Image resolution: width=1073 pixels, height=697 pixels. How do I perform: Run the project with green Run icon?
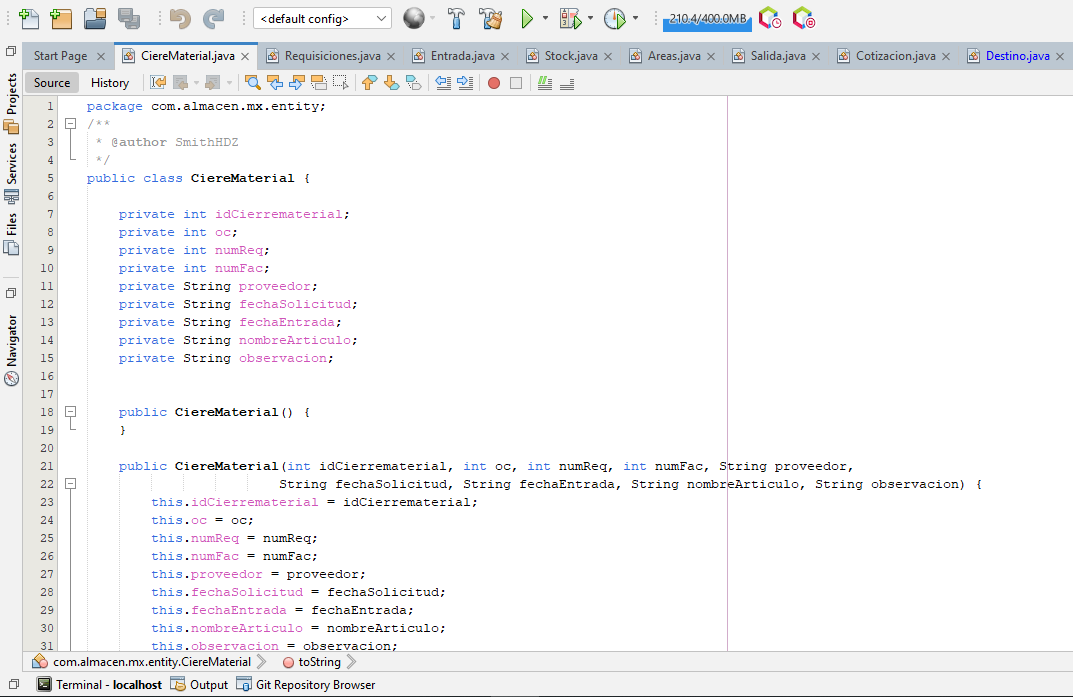pos(527,19)
